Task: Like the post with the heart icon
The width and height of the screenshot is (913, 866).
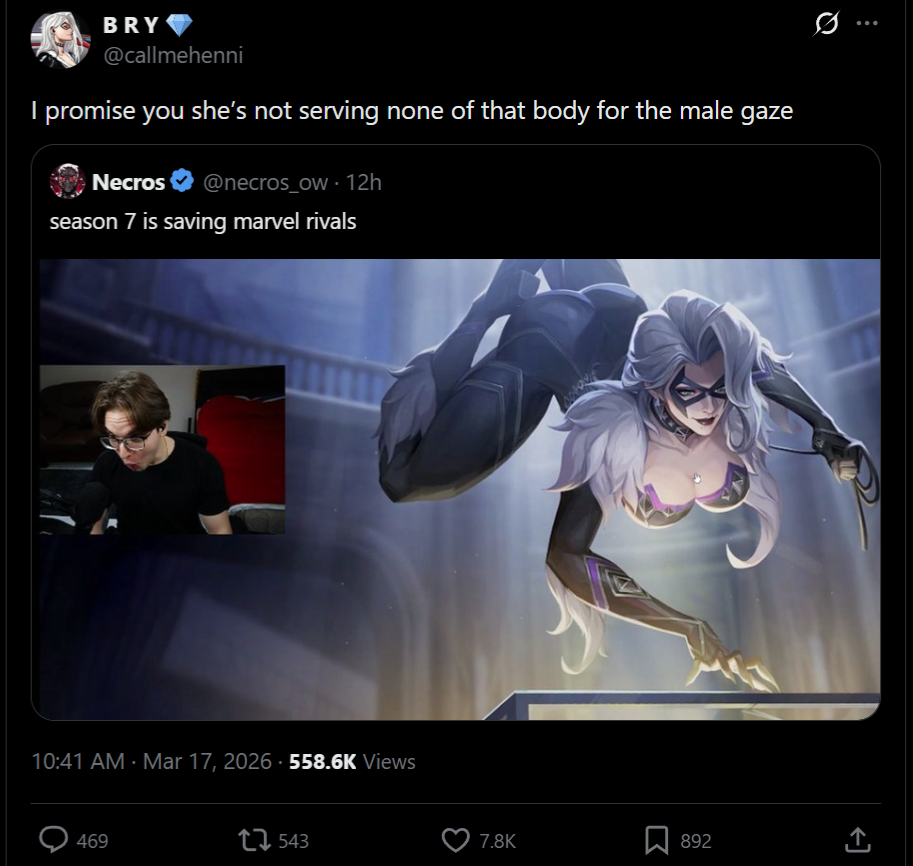Action: (x=455, y=840)
